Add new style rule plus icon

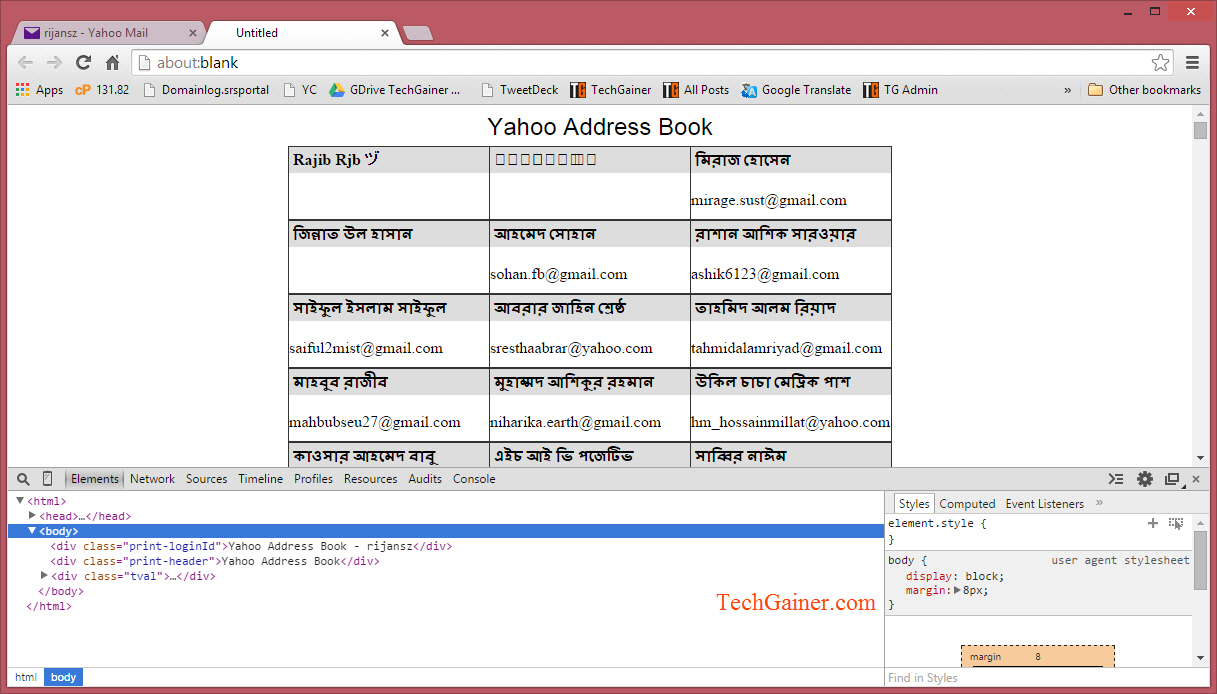coord(1153,523)
